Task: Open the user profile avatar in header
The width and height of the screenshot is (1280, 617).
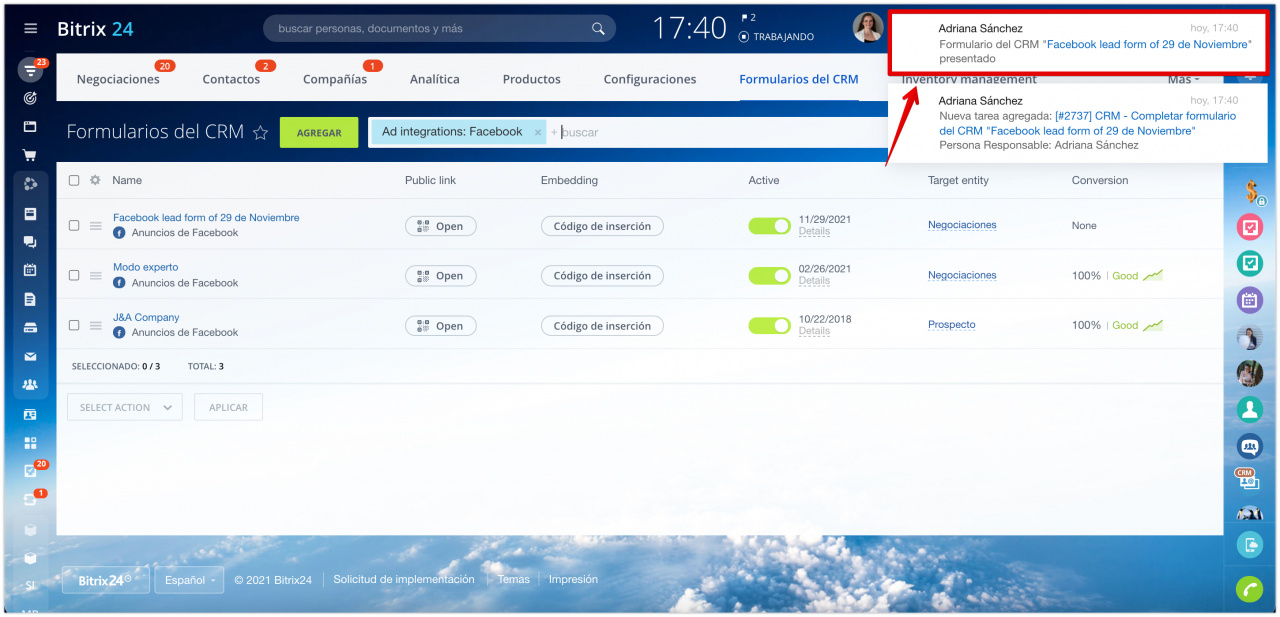Action: tap(868, 28)
